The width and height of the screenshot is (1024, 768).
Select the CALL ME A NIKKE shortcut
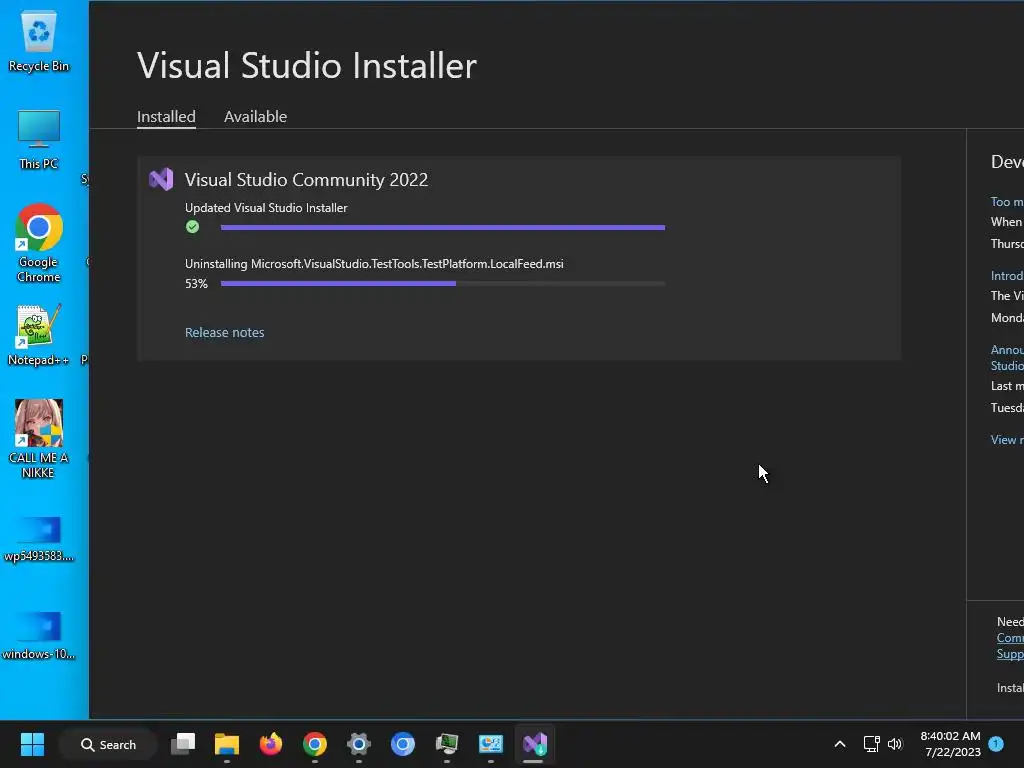coord(39,439)
